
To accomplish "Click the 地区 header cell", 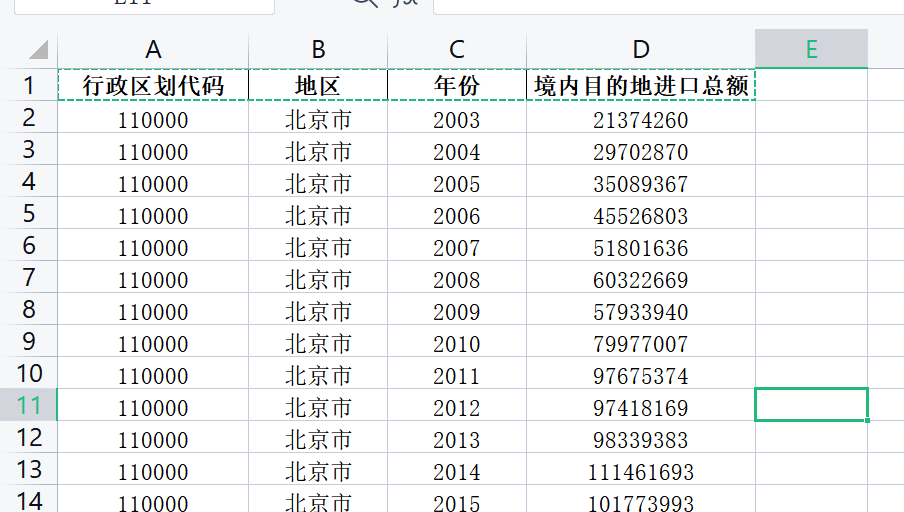I will click(318, 85).
